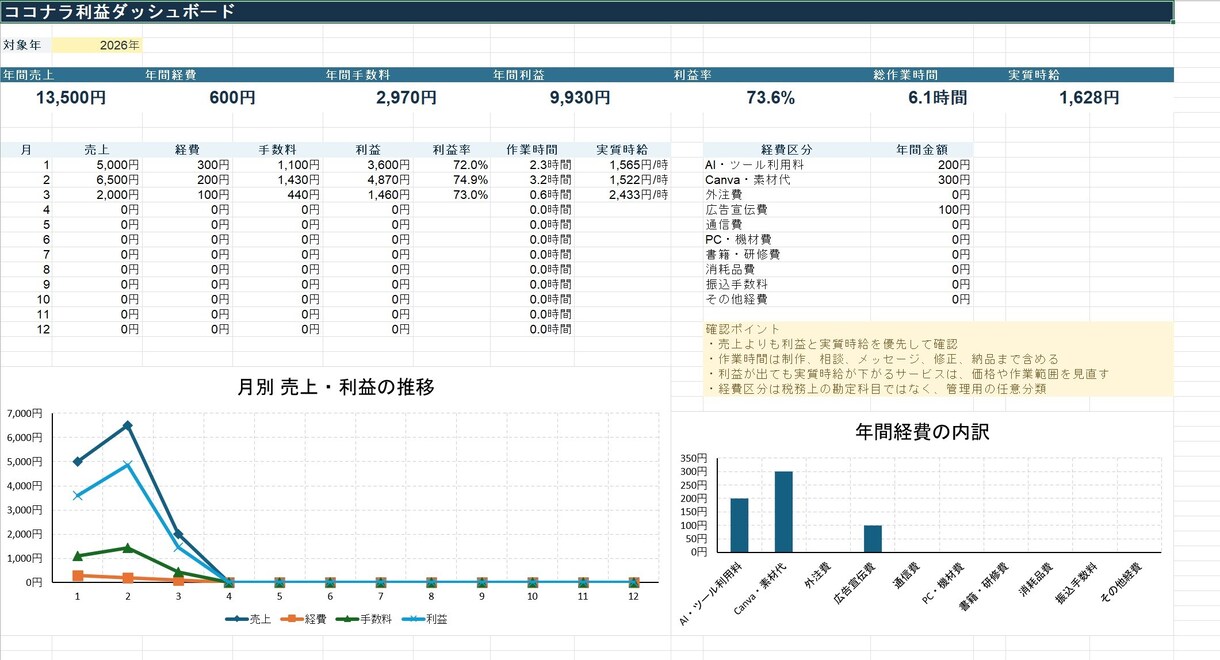
Task: Select the 1,628円 effective hourly wage value
Action: coord(1089,98)
